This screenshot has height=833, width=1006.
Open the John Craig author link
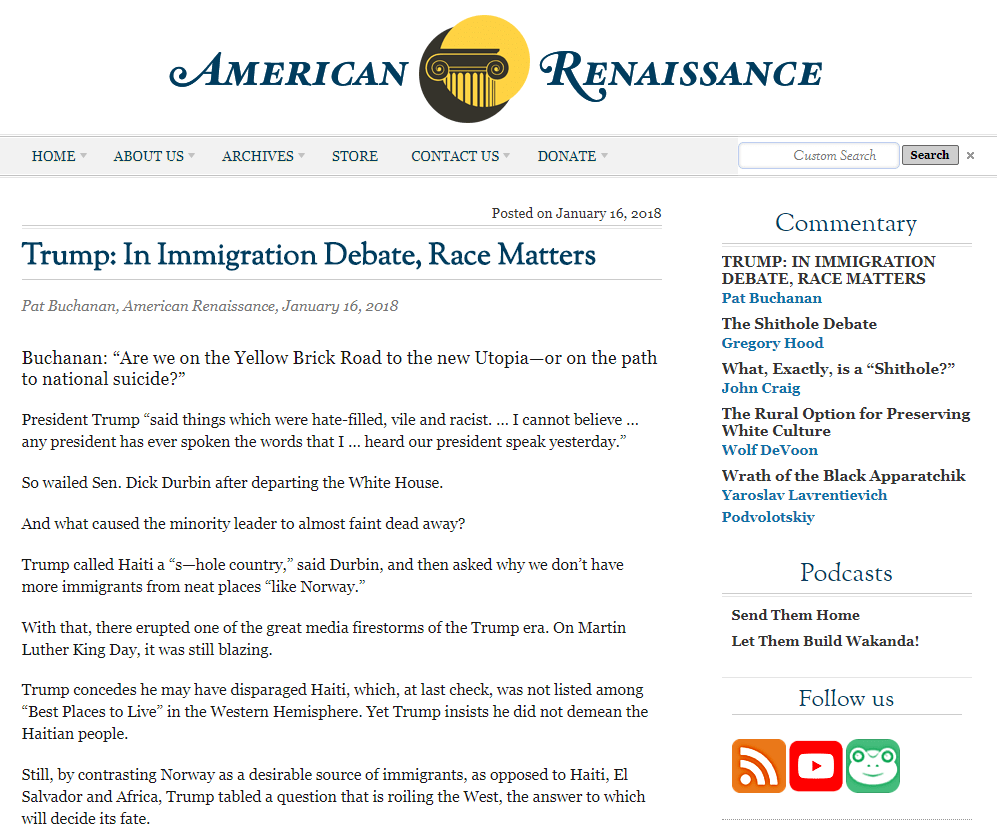coord(760,388)
